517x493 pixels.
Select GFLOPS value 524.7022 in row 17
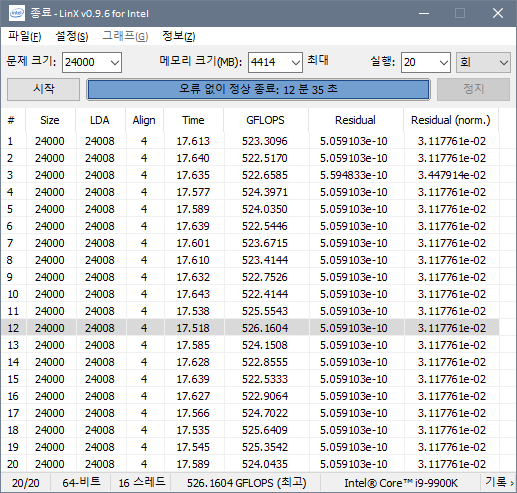(x=265, y=413)
